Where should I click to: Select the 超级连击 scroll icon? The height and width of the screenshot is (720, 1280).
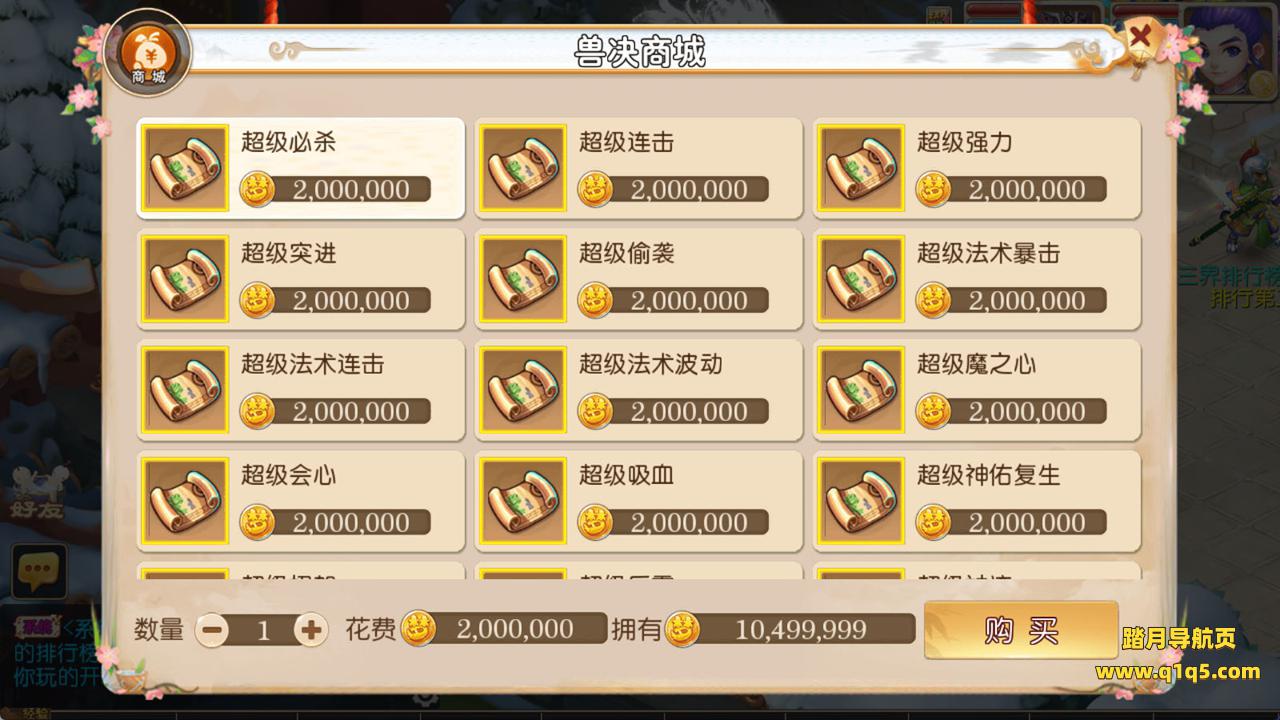point(523,168)
